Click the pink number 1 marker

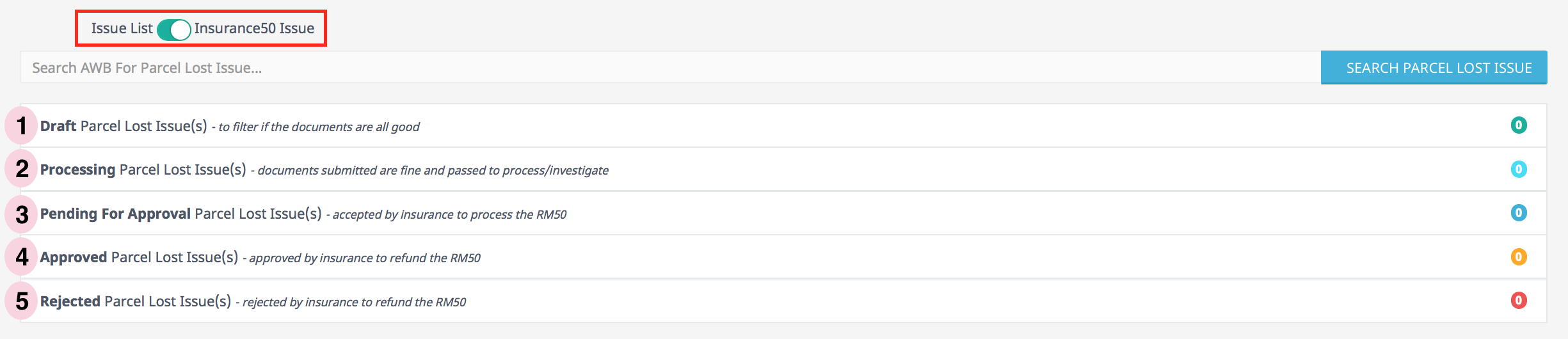tap(22, 126)
